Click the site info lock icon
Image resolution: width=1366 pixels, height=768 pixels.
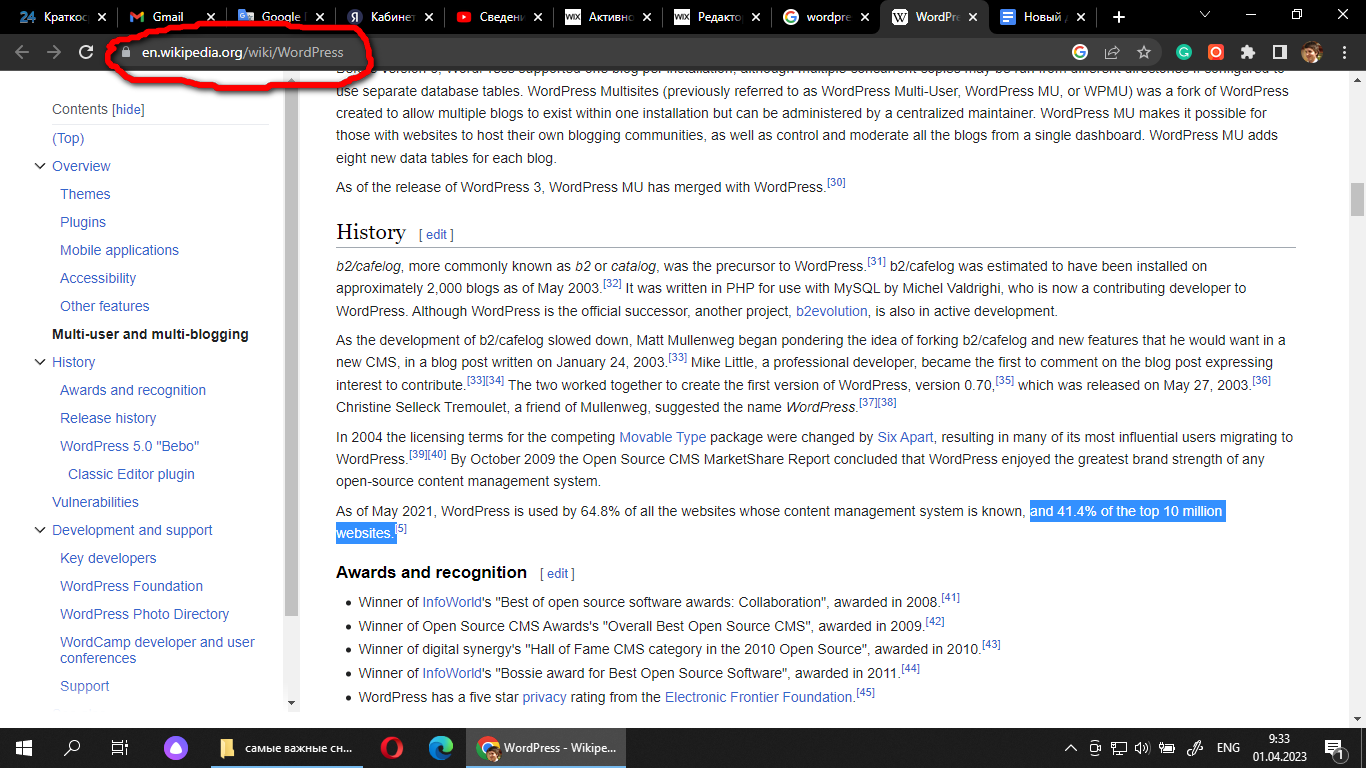click(125, 52)
